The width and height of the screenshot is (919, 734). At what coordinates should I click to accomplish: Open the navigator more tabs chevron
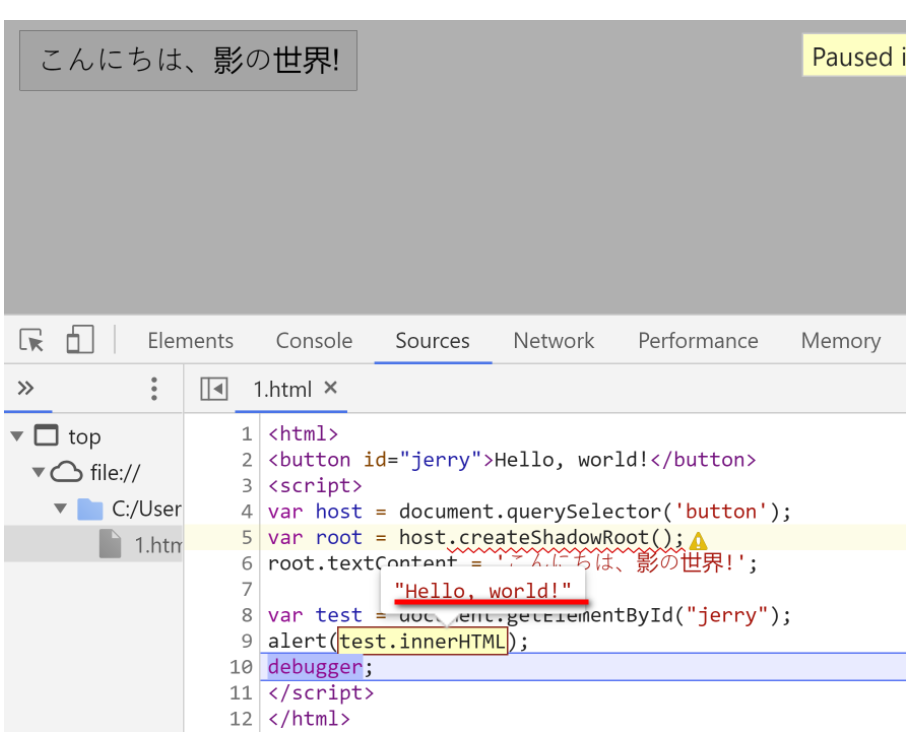pyautogui.click(x=25, y=388)
